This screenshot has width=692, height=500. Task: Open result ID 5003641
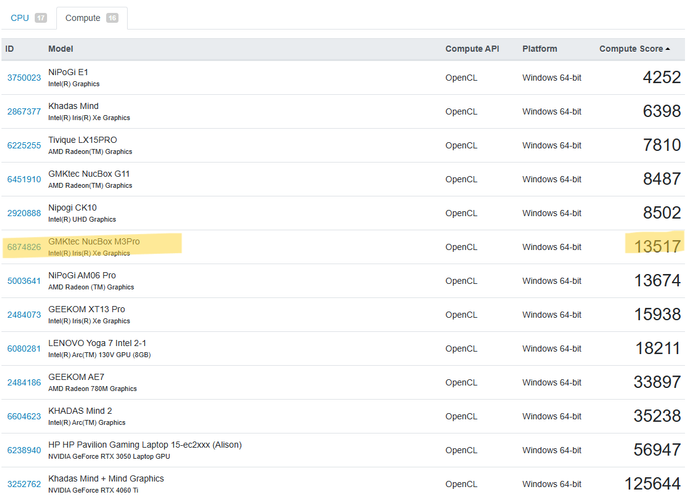point(24,281)
